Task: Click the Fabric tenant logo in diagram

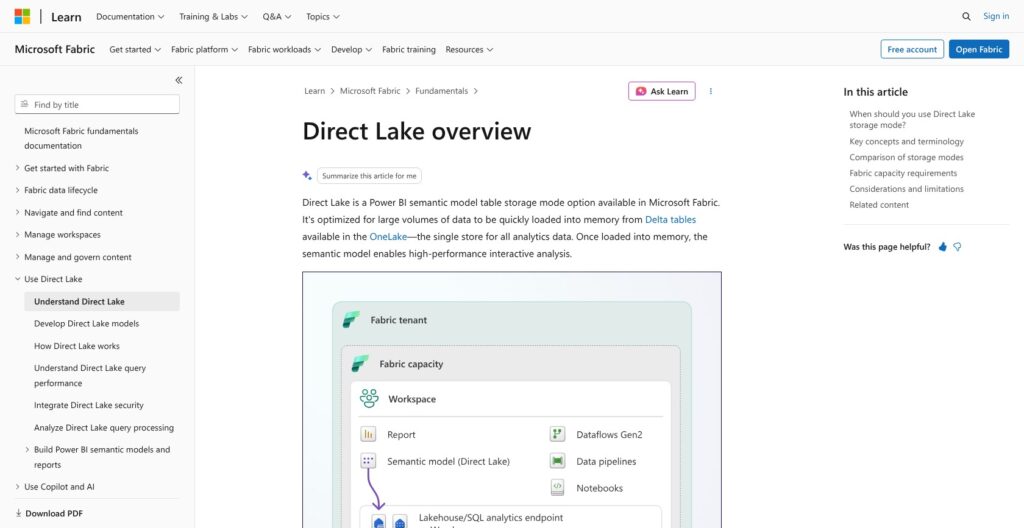Action: pyautogui.click(x=351, y=320)
